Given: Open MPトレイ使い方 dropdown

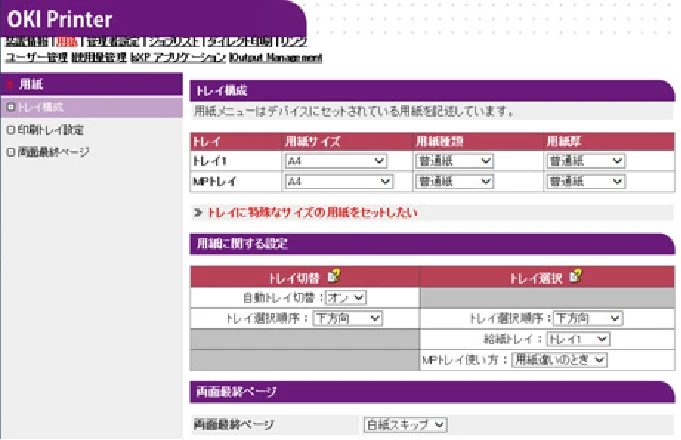Looking at the screenshot, I should (x=559, y=360).
